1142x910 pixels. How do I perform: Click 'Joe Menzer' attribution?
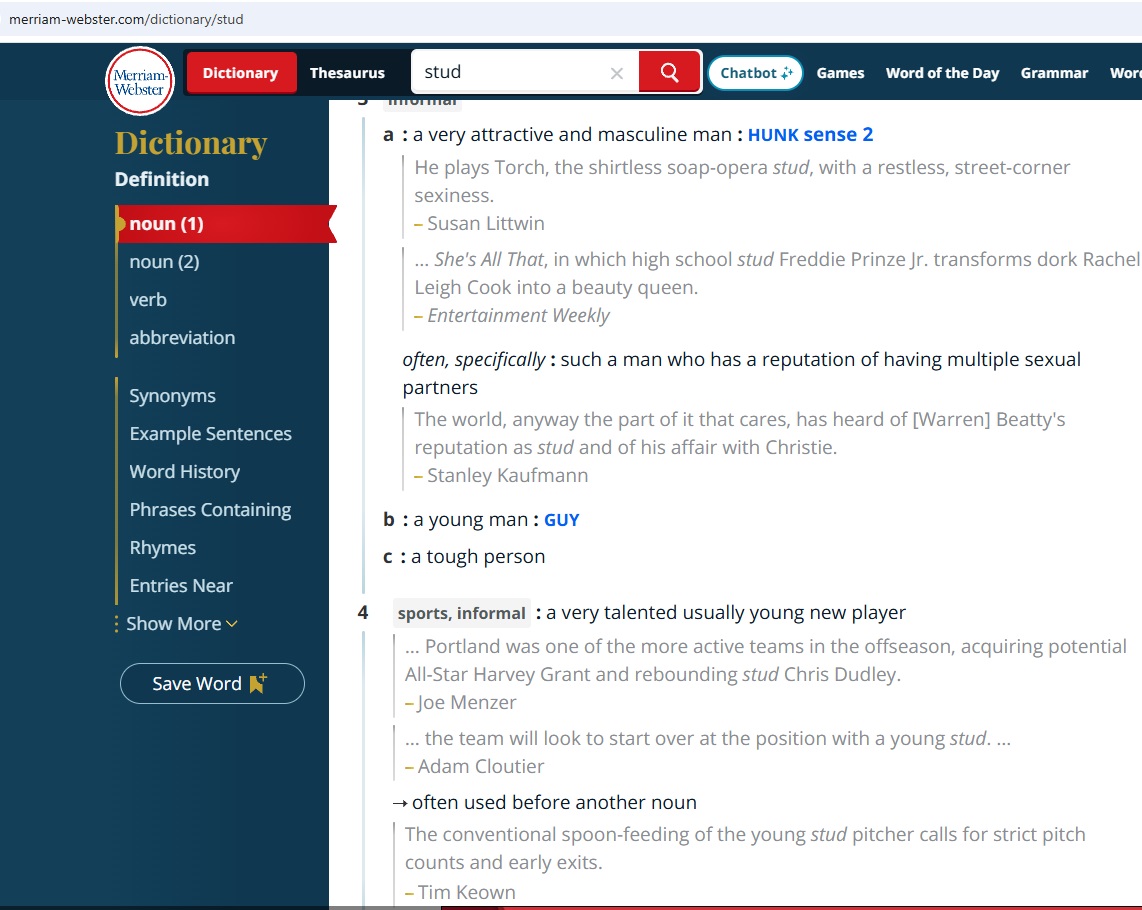pyautogui.click(x=466, y=702)
